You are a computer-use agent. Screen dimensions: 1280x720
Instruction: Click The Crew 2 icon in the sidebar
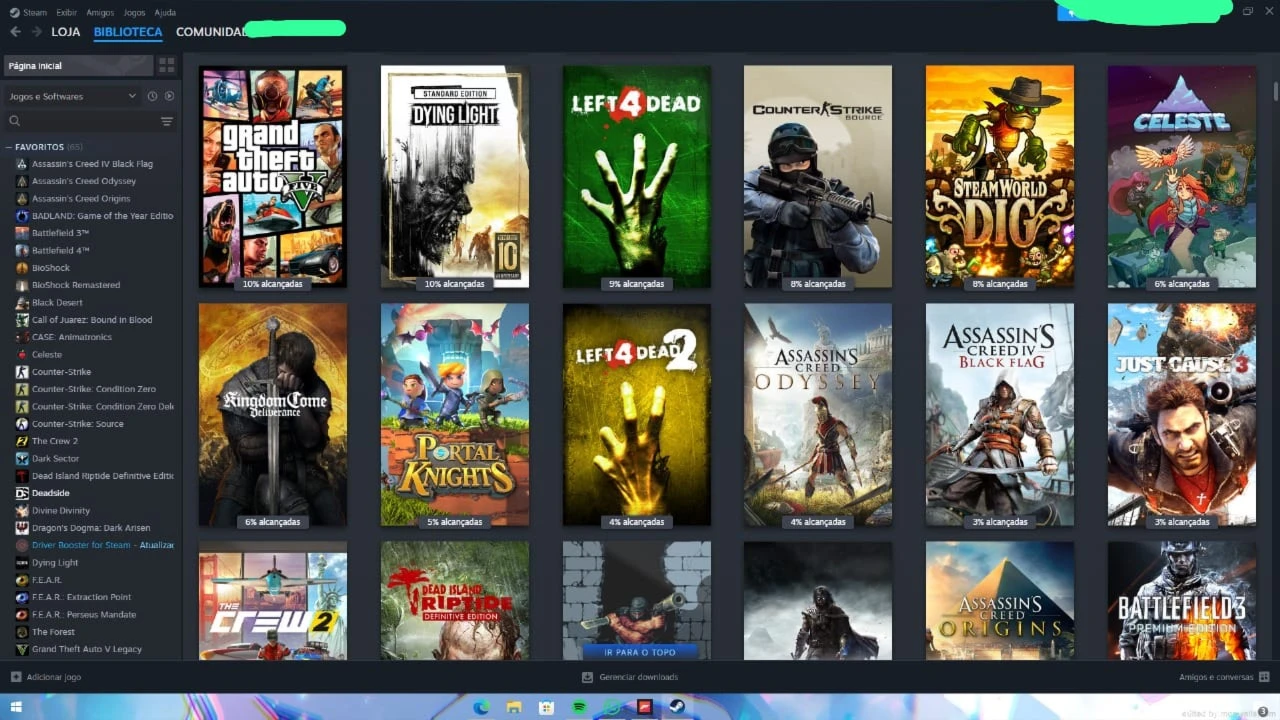click(x=22, y=441)
